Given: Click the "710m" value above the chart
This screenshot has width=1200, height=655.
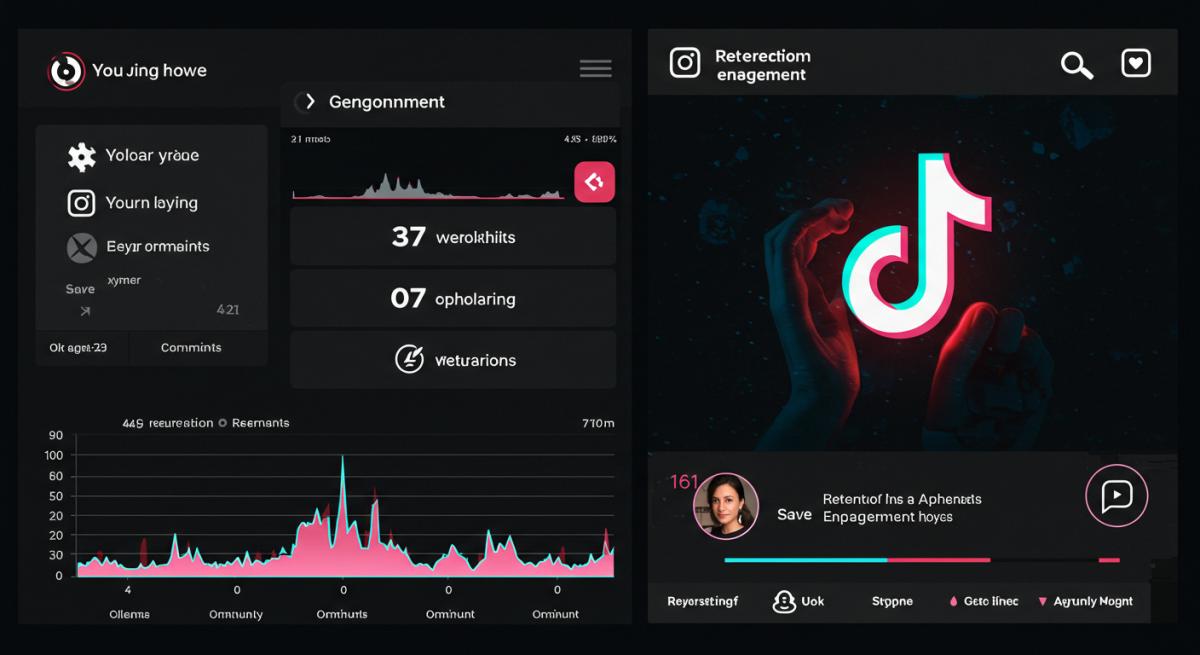Looking at the screenshot, I should point(598,423).
